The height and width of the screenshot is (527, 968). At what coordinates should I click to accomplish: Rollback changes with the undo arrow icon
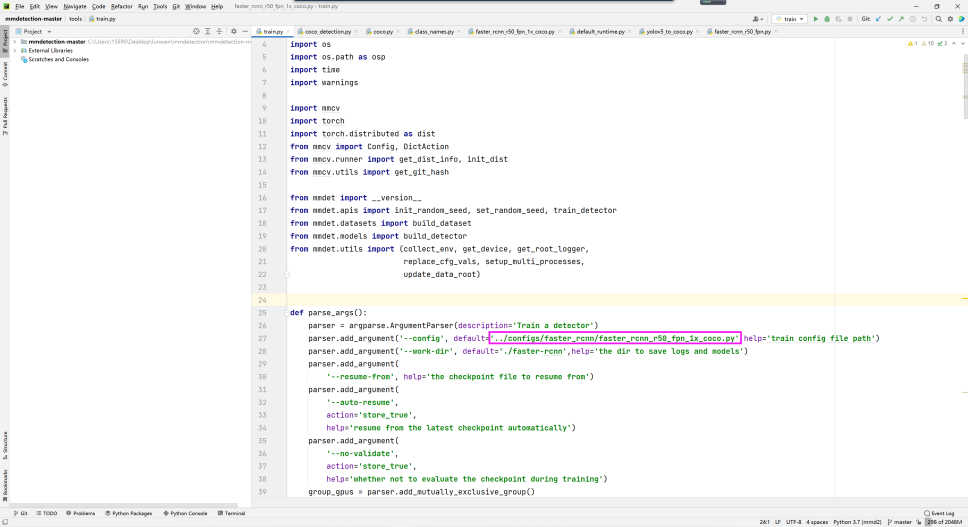pos(924,19)
